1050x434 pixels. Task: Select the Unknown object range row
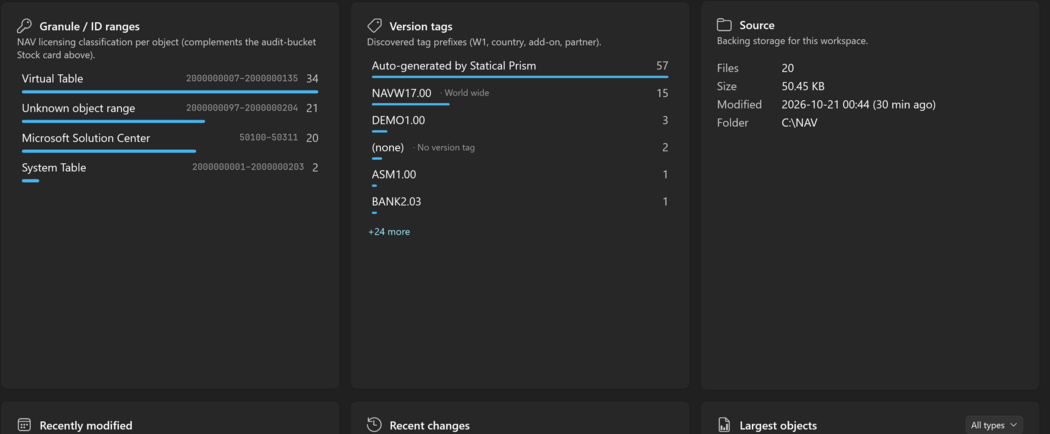pyautogui.click(x=170, y=112)
